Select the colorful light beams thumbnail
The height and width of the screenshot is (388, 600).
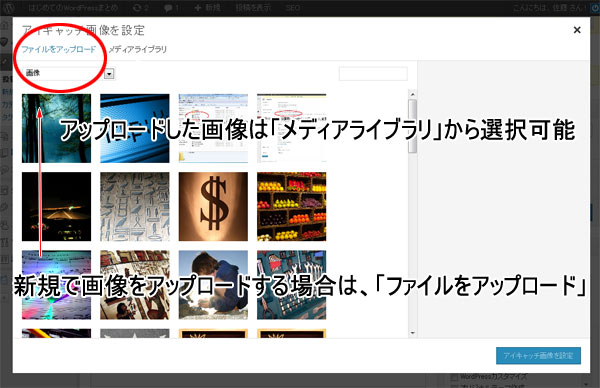point(56,285)
